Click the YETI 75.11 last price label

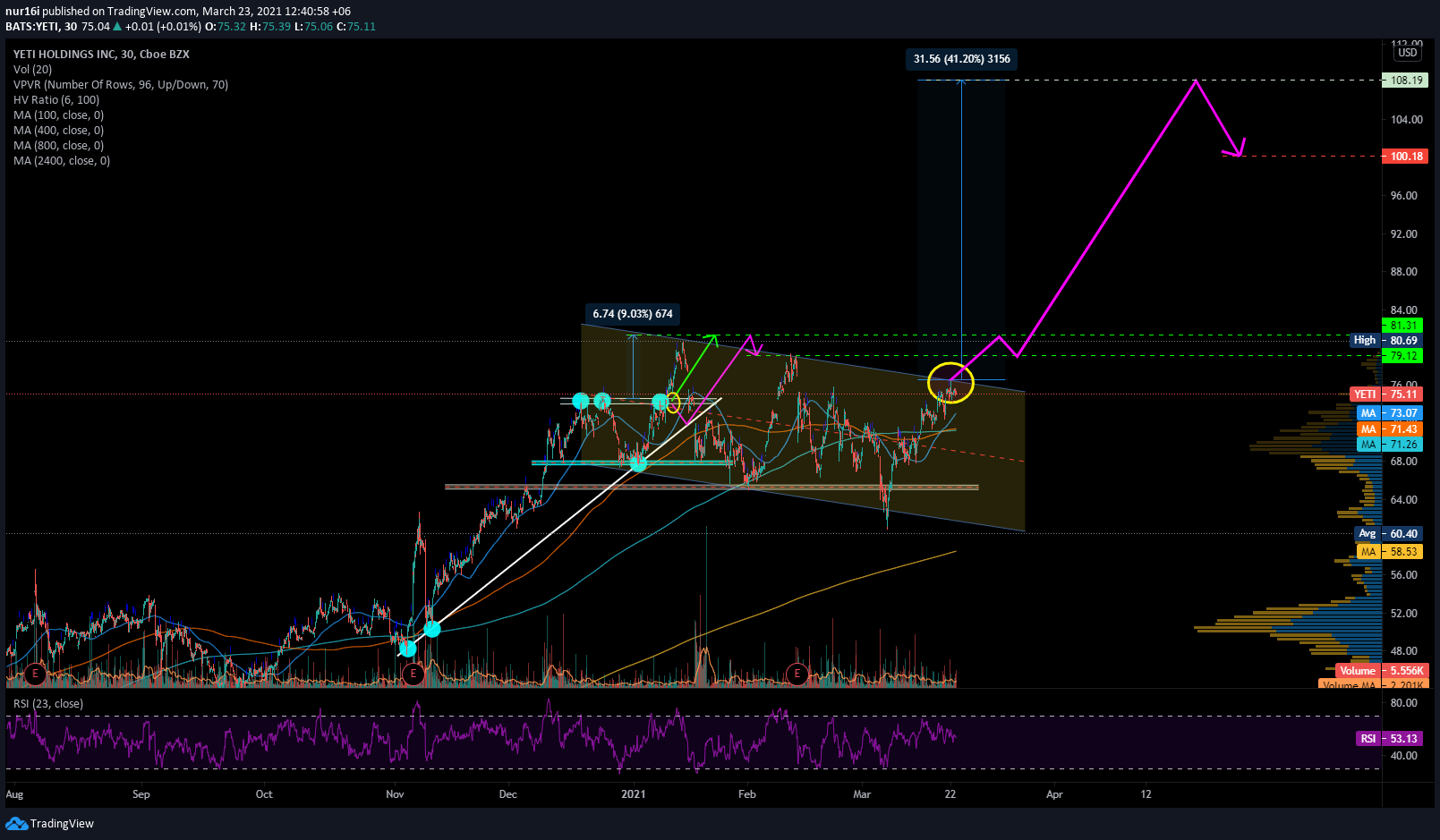tap(1386, 395)
